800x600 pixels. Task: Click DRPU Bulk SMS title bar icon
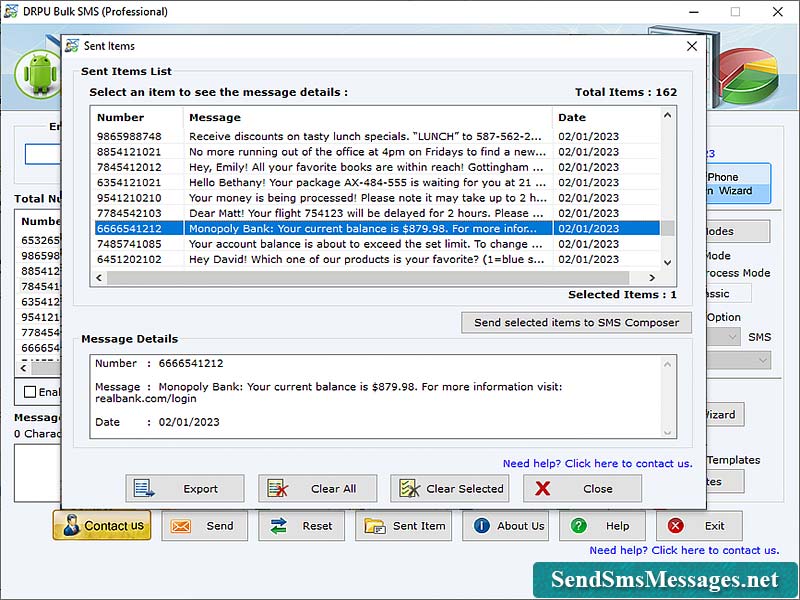[x=11, y=11]
